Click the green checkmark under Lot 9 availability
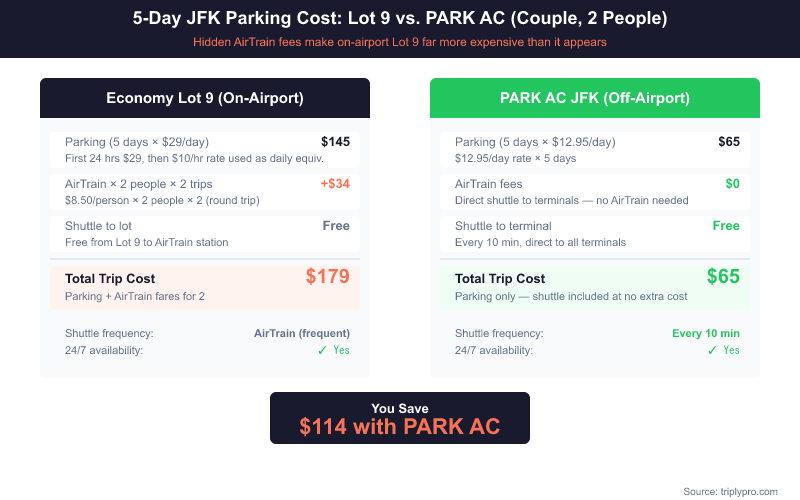 pos(322,350)
